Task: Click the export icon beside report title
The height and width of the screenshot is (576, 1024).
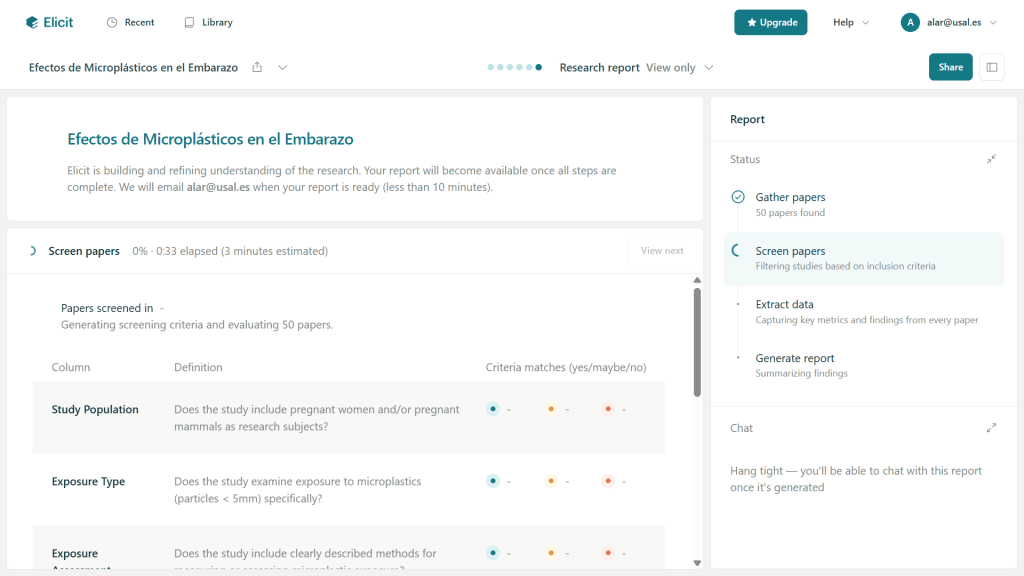Action: coord(257,67)
